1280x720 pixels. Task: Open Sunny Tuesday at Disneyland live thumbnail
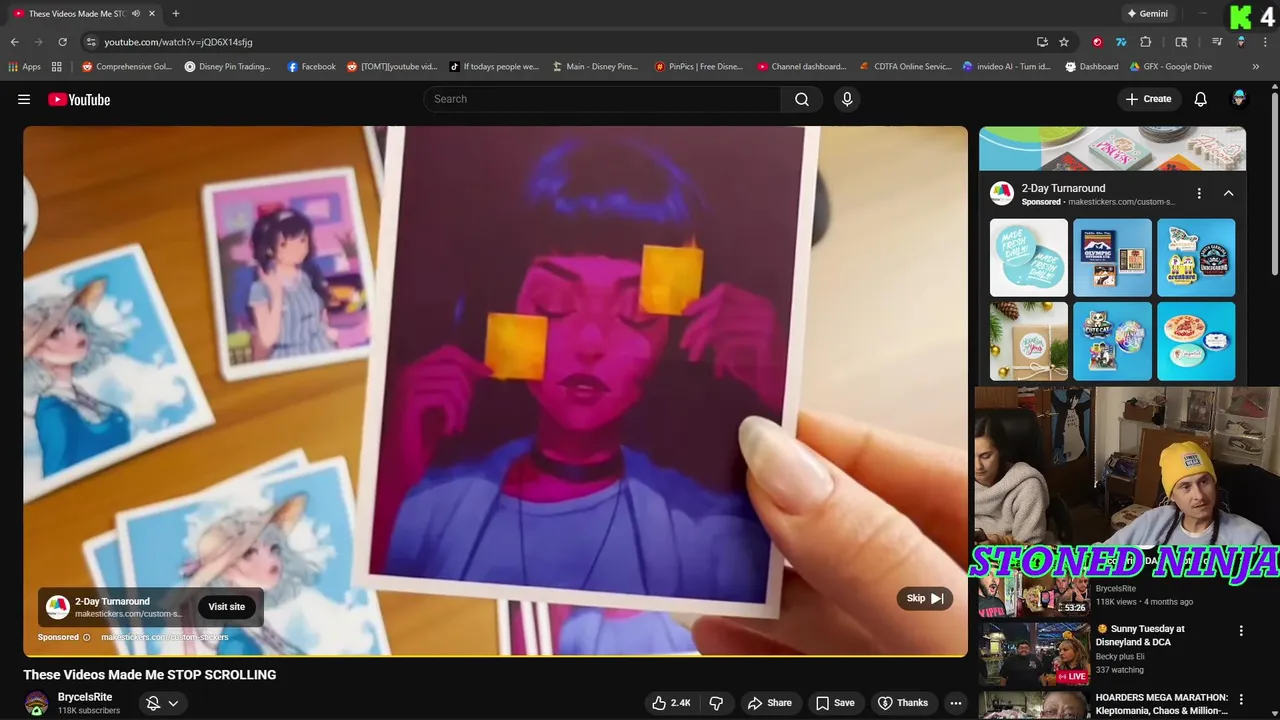coord(1034,654)
